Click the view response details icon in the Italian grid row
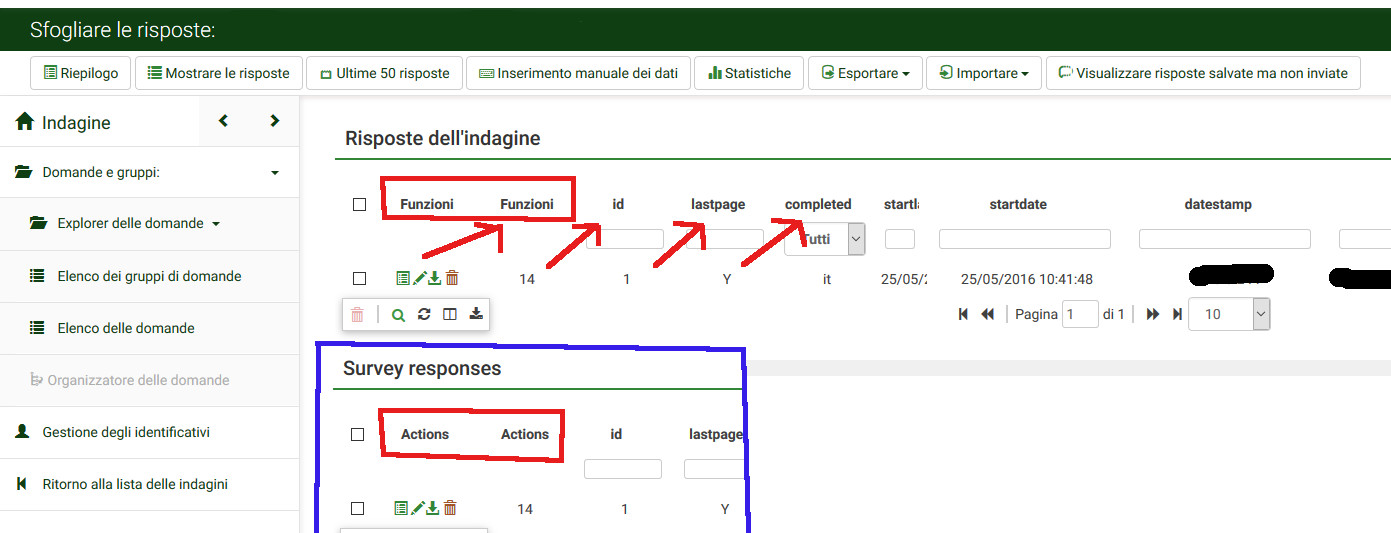Viewport: 1391px width, 533px height. pyautogui.click(x=402, y=279)
